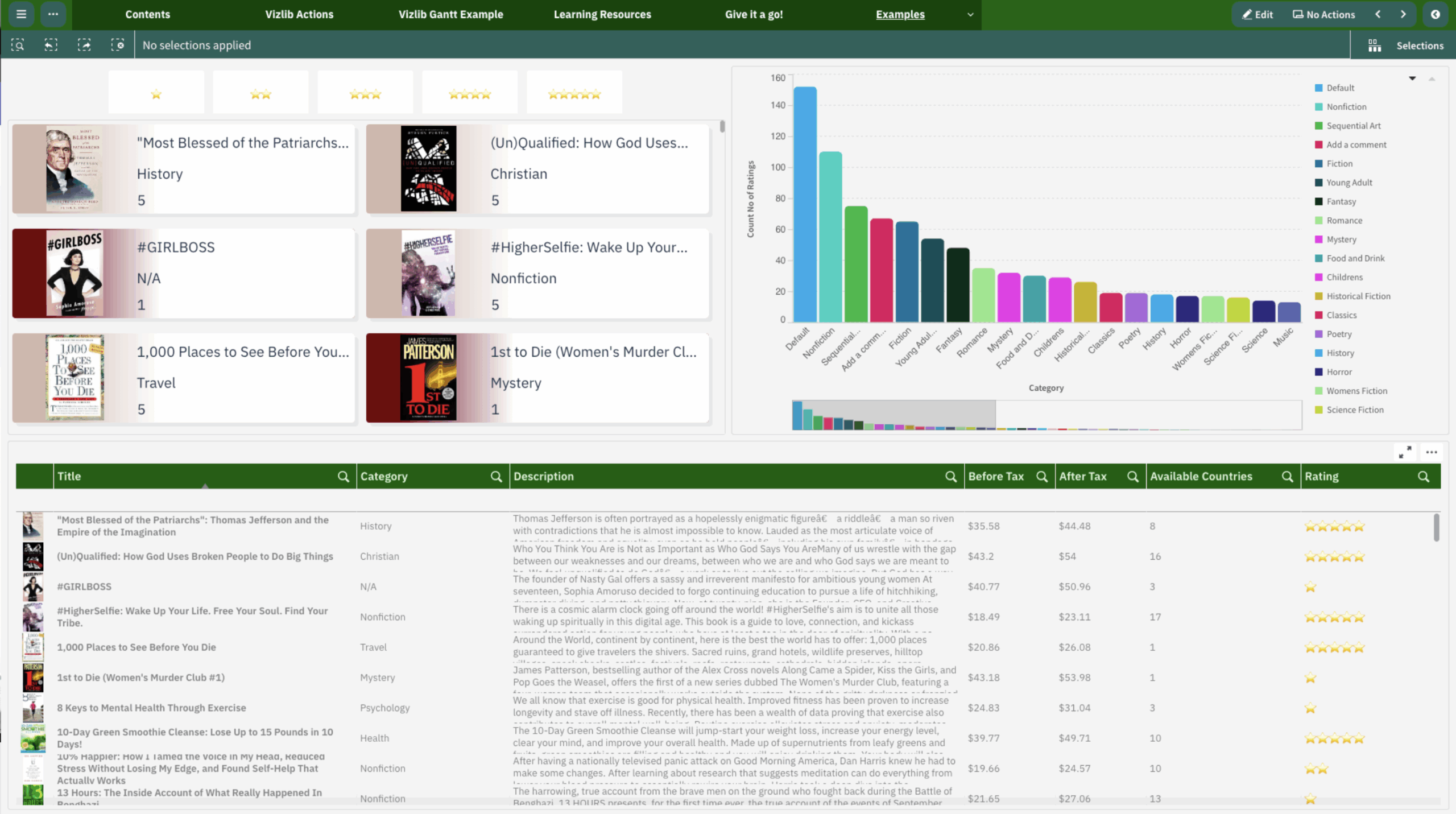The image size is (1456, 814).
Task: Toggle the five-star rating filter card
Action: (574, 92)
